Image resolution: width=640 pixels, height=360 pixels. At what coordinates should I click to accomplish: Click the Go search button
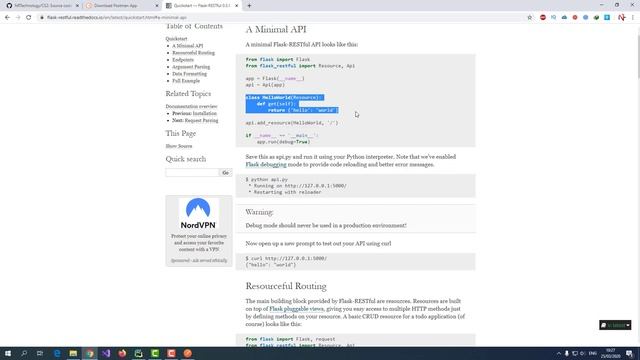point(225,173)
